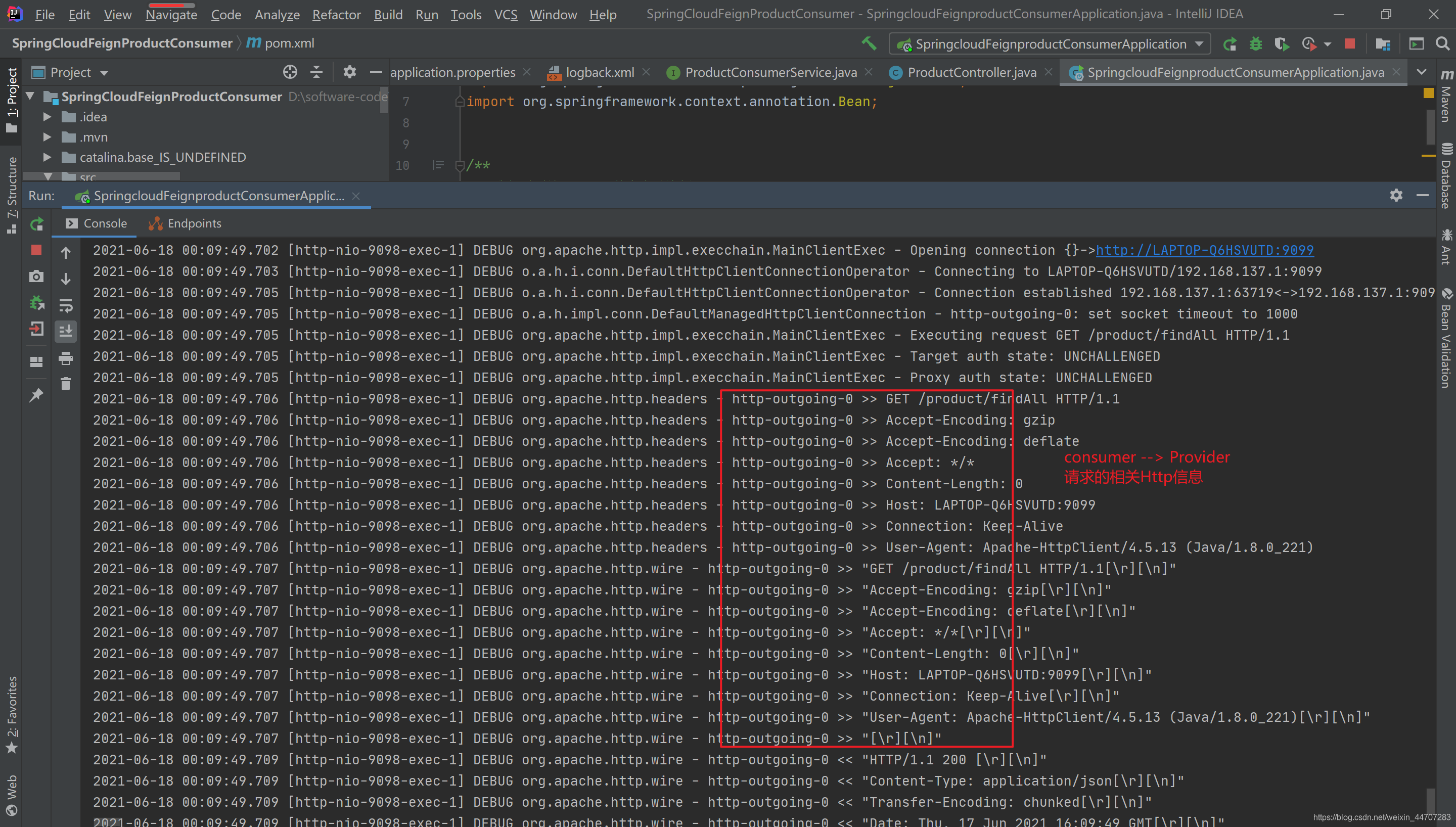Viewport: 1456px width, 827px height.
Task: Collapse SpringCloudFeignProductConsumer root node
Action: pos(30,97)
